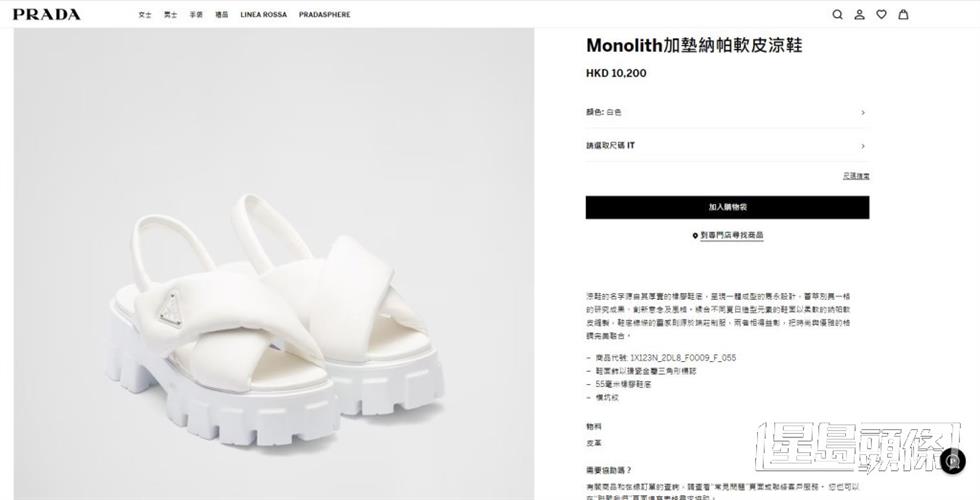
Task: Open the 尺碼指南 size guide link
Action: pos(856,176)
